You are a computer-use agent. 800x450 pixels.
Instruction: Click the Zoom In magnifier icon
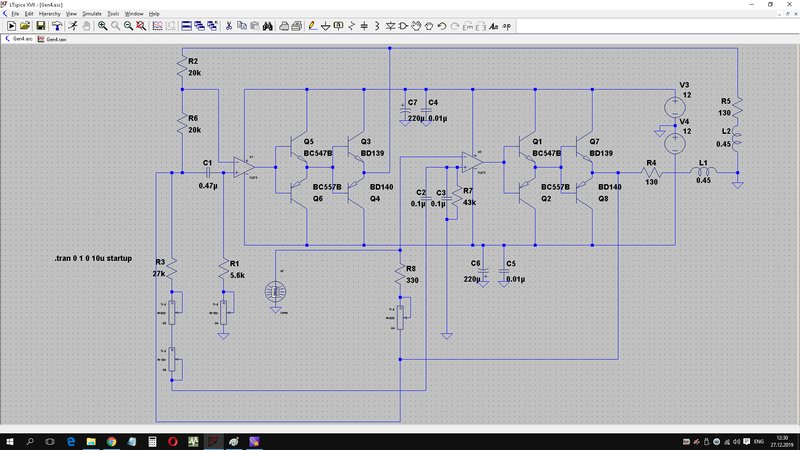[x=103, y=26]
